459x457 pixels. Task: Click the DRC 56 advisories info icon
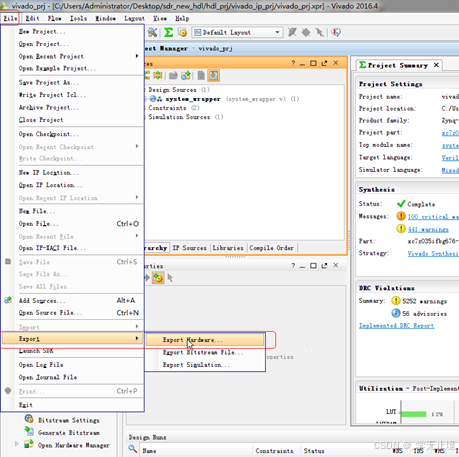click(396, 313)
